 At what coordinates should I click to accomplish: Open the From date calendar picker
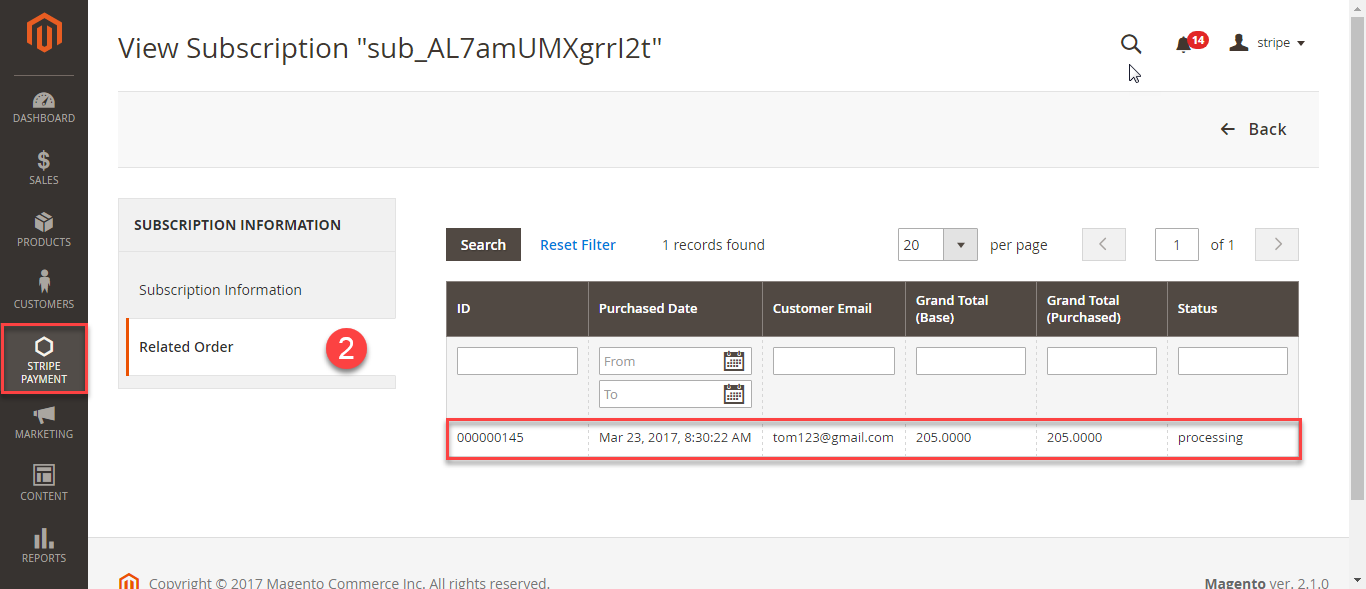tap(734, 361)
